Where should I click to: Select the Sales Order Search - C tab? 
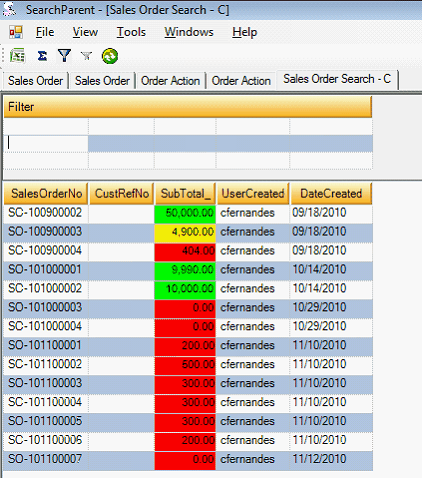pos(337,79)
